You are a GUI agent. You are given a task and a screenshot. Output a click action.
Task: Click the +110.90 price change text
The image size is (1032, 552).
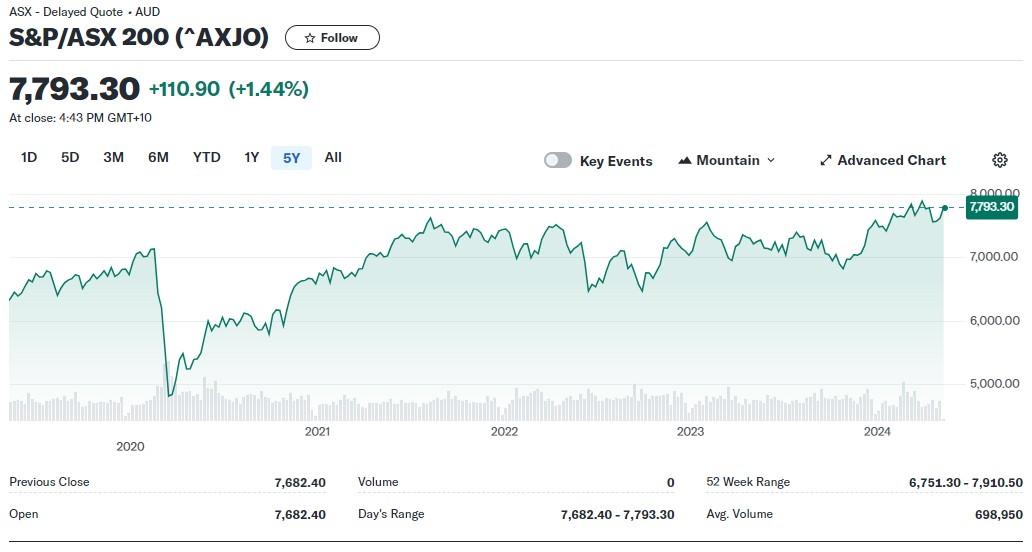click(x=184, y=89)
